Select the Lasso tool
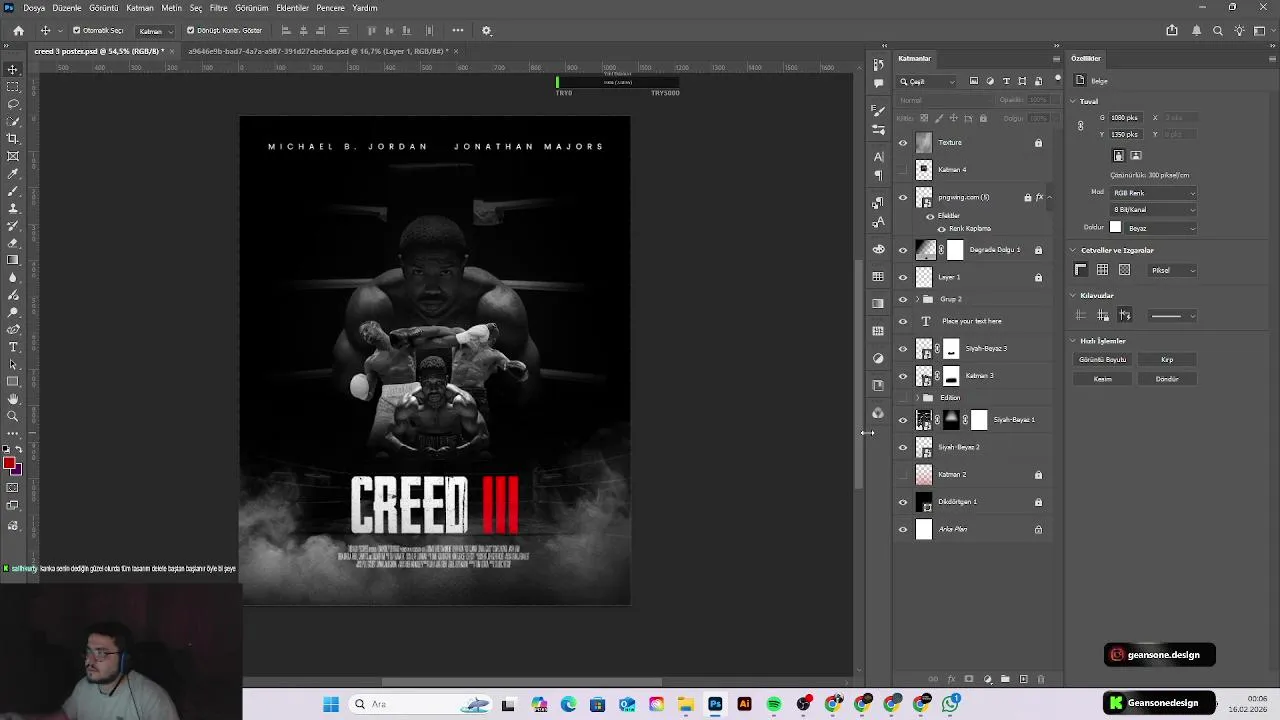The height and width of the screenshot is (720, 1280). coord(13,104)
